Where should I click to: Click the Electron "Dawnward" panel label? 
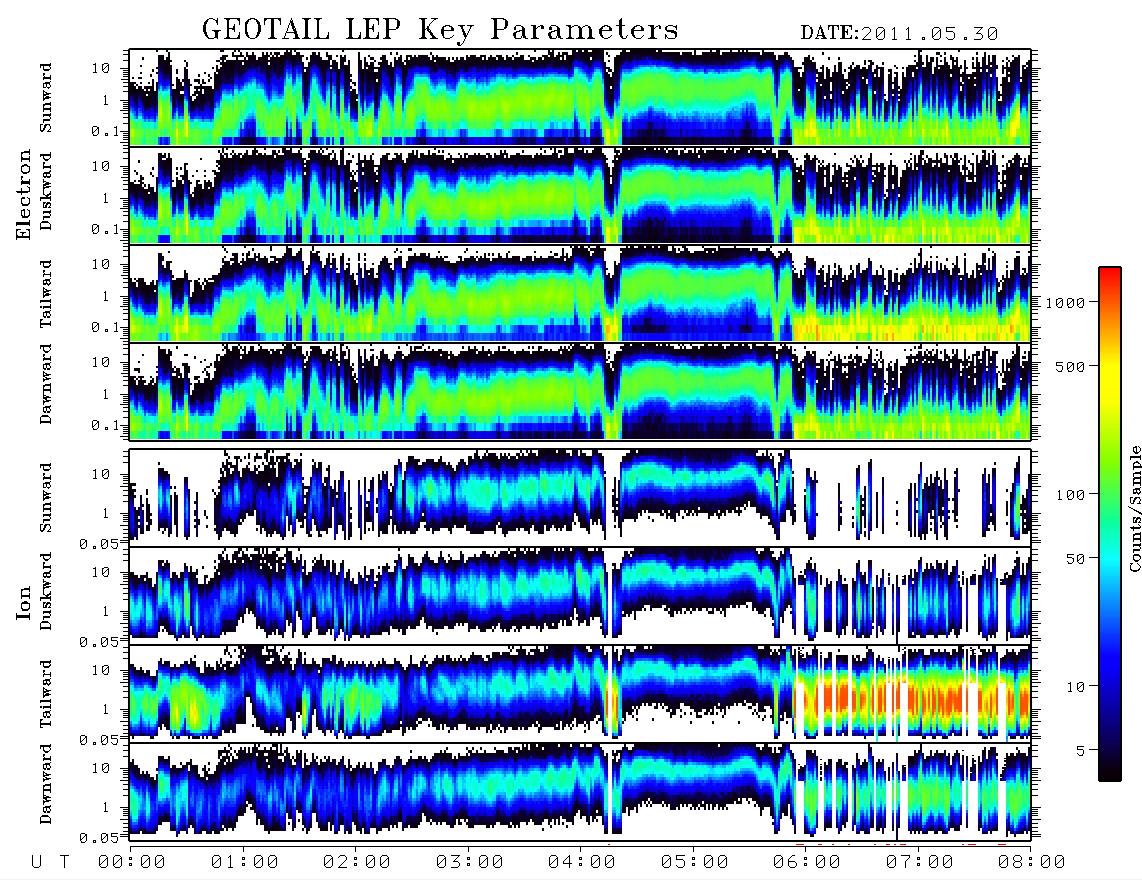(x=46, y=384)
